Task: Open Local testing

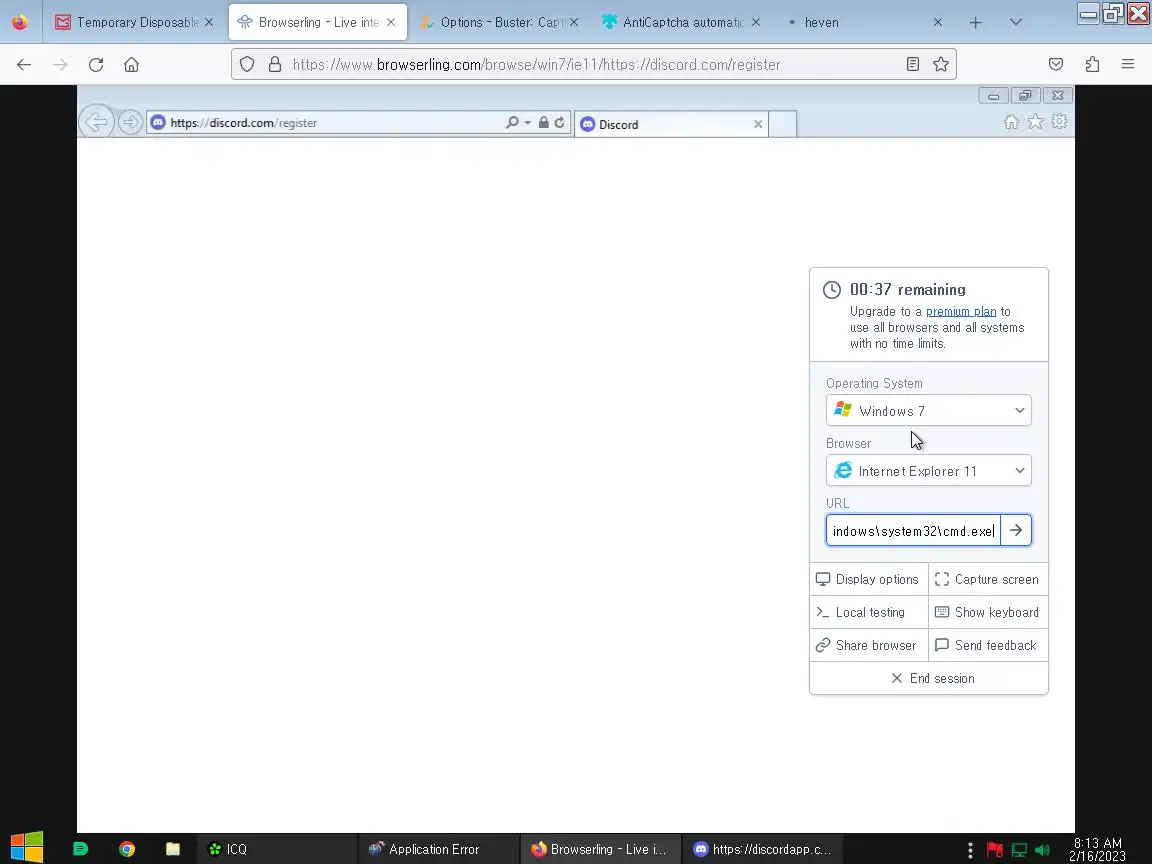Action: click(x=868, y=613)
